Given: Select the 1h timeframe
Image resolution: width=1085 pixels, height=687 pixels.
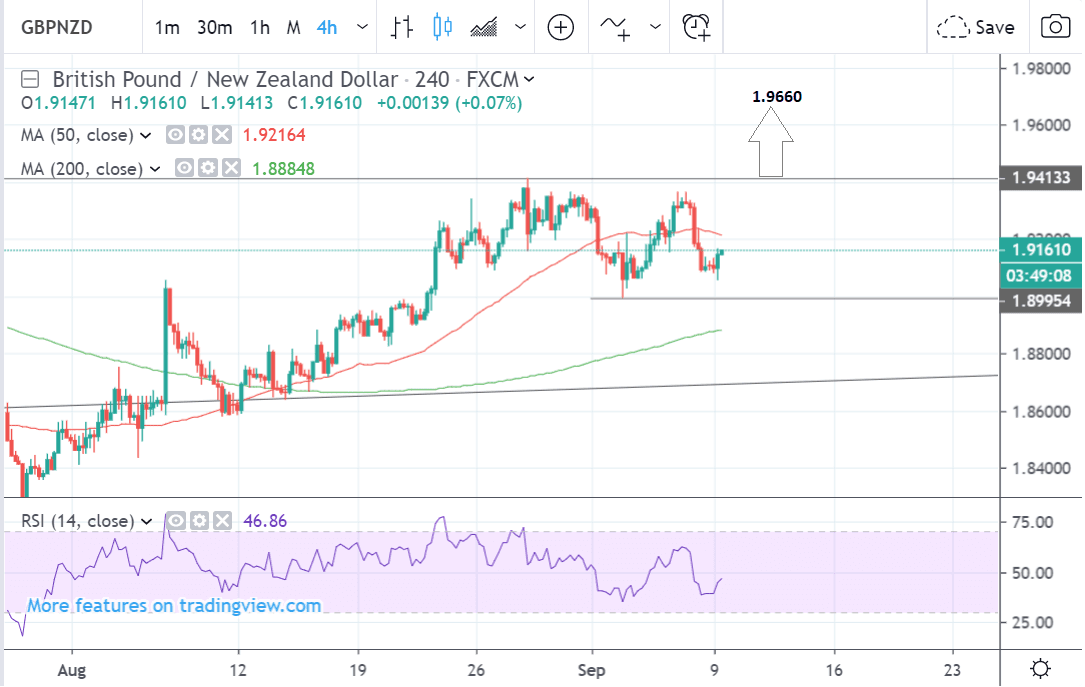Looking at the screenshot, I should click(260, 27).
